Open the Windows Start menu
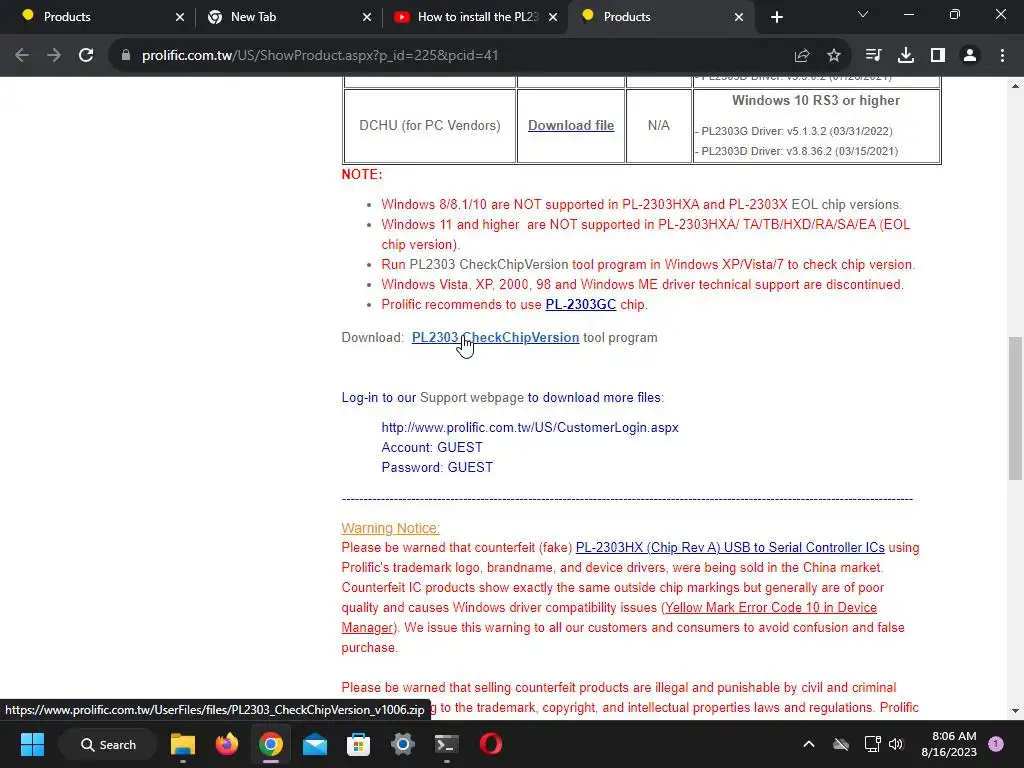Screen dimensions: 1024x768 pyautogui.click(x=32, y=744)
